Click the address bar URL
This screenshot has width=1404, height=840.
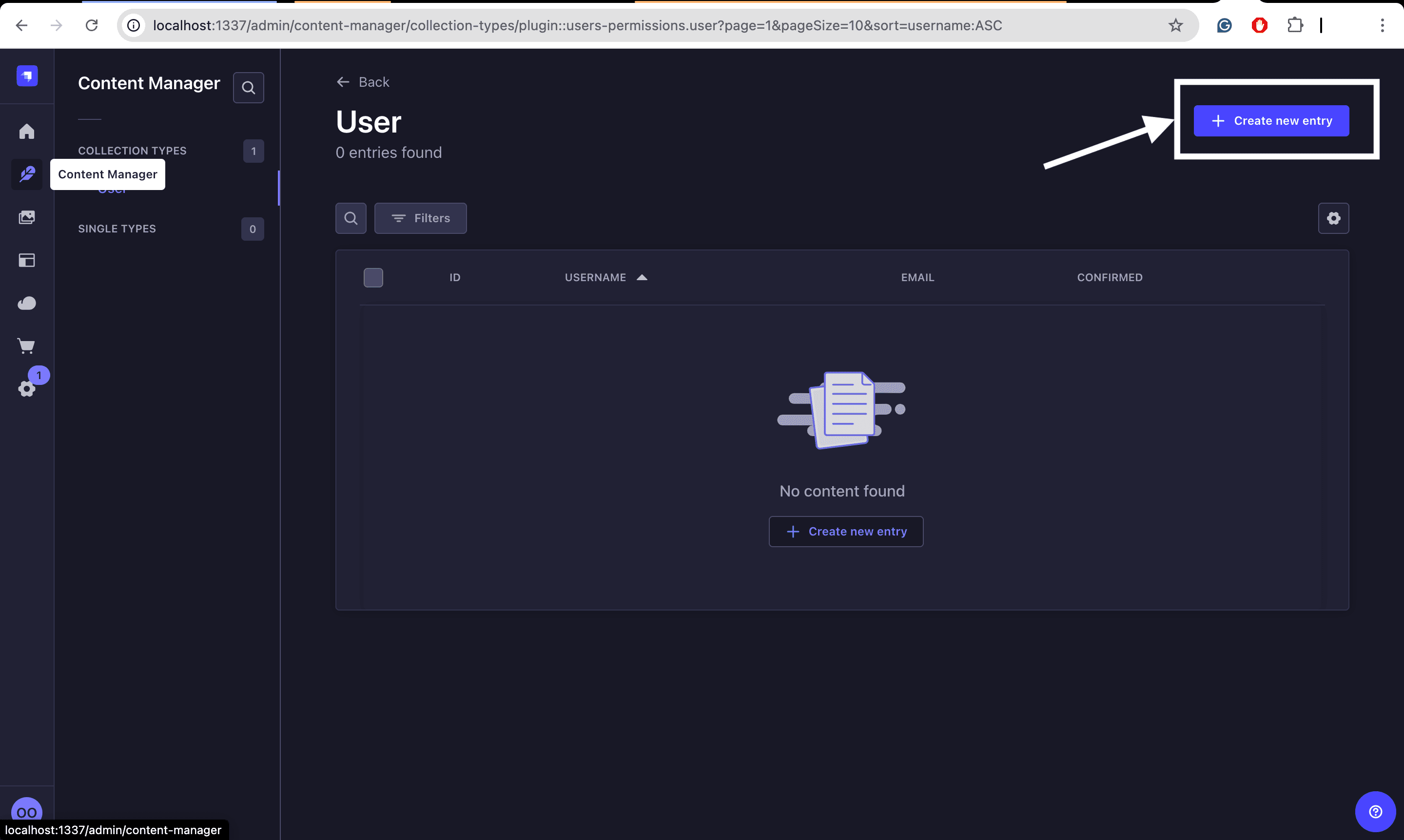tap(577, 25)
